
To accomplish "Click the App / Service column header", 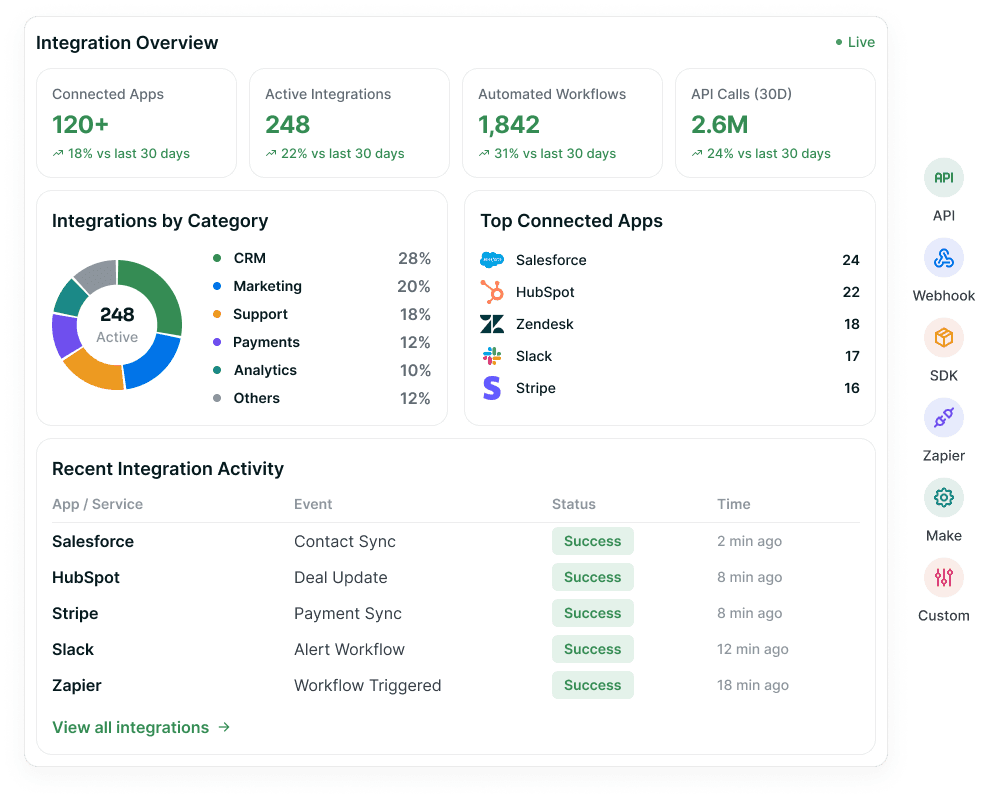I will click(97, 504).
